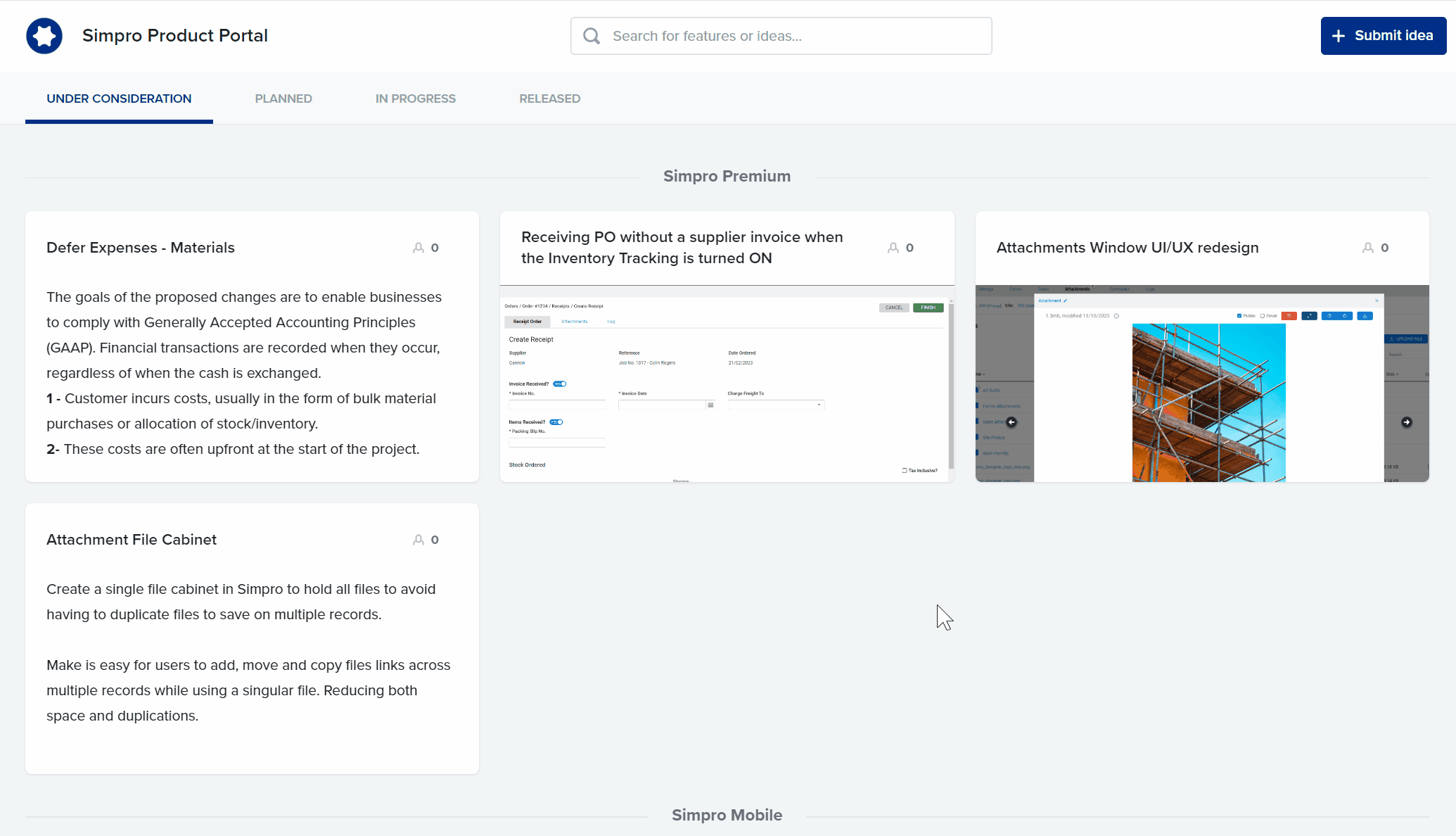The height and width of the screenshot is (836, 1456).
Task: Focus the search features or ideas field
Action: (x=781, y=36)
